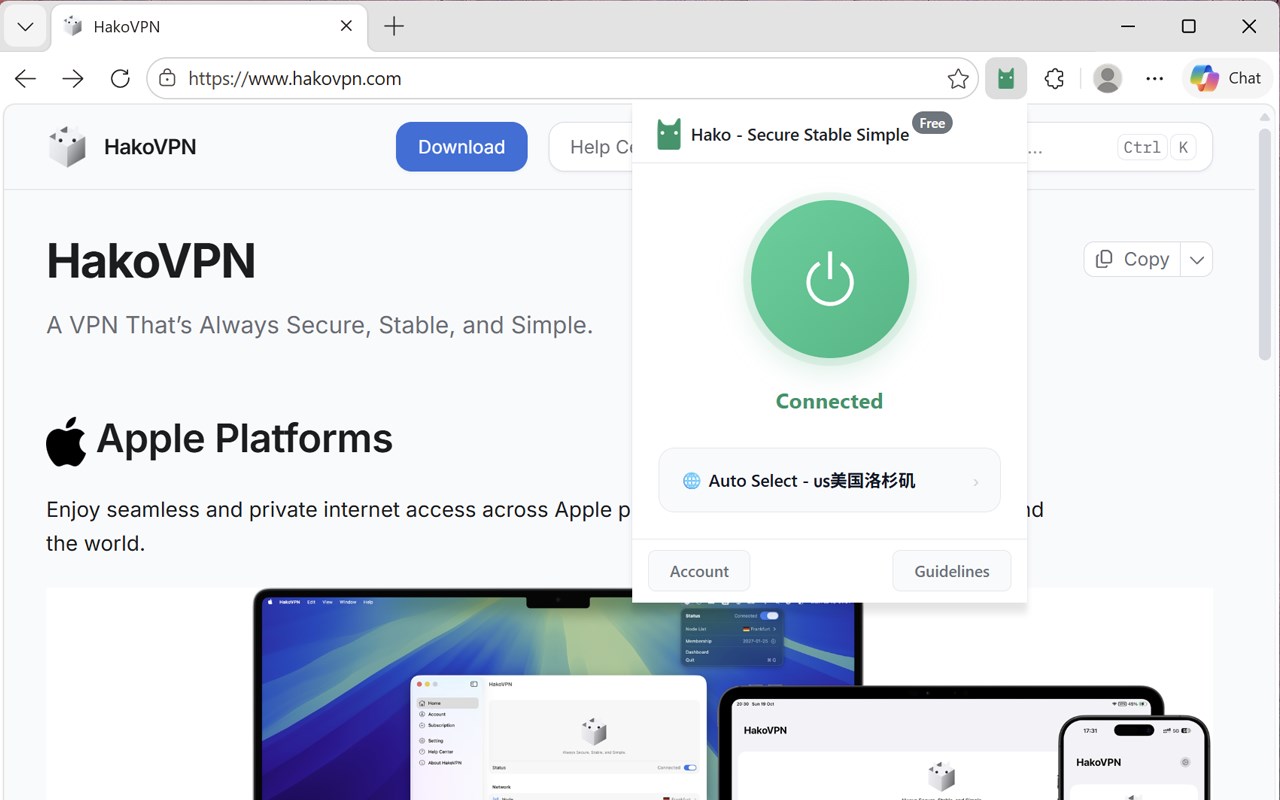
Task: Click the Ctrl K search shortcut hint
Action: tap(1156, 147)
